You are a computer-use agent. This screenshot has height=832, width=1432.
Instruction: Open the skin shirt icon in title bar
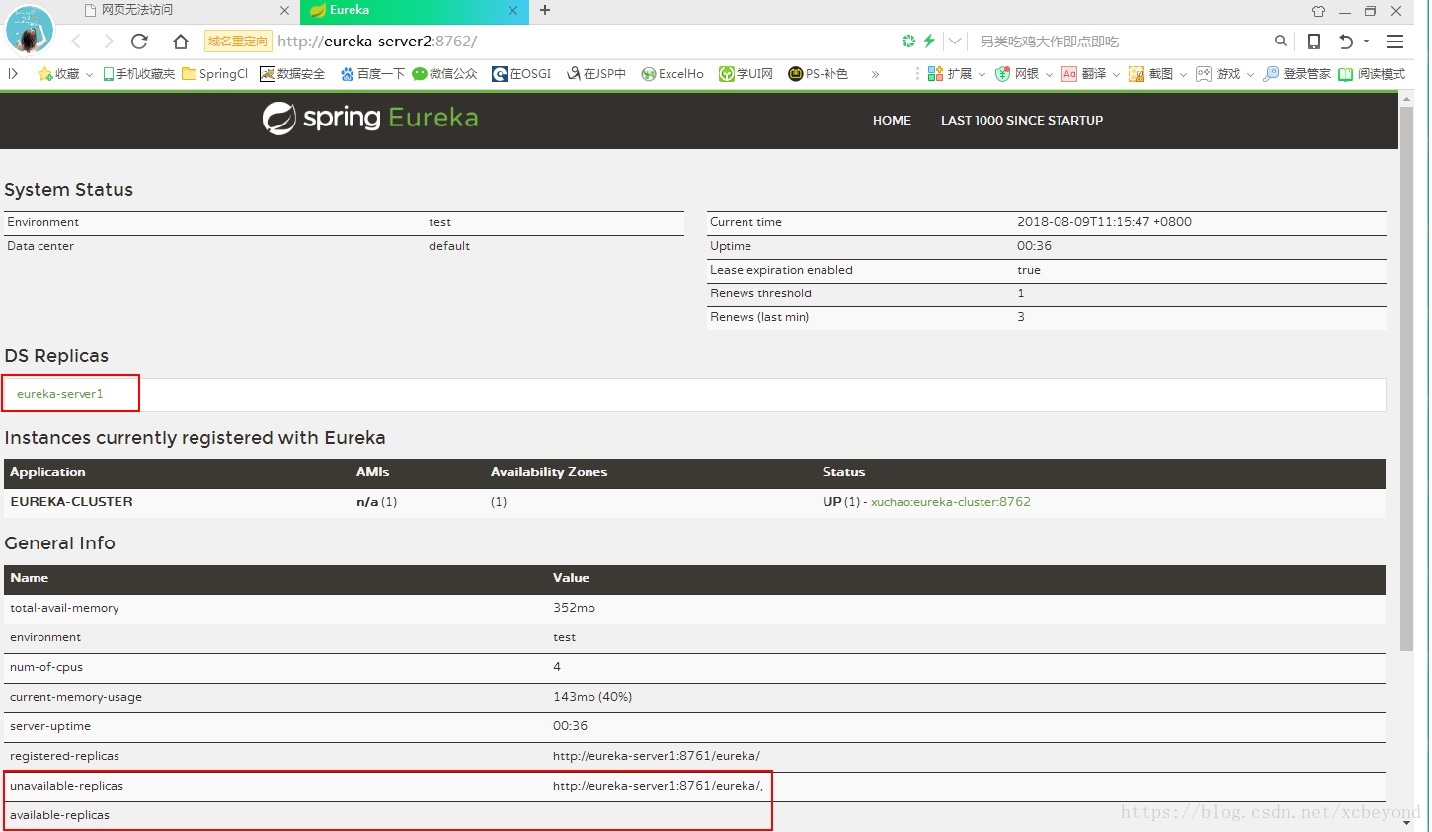point(1318,11)
